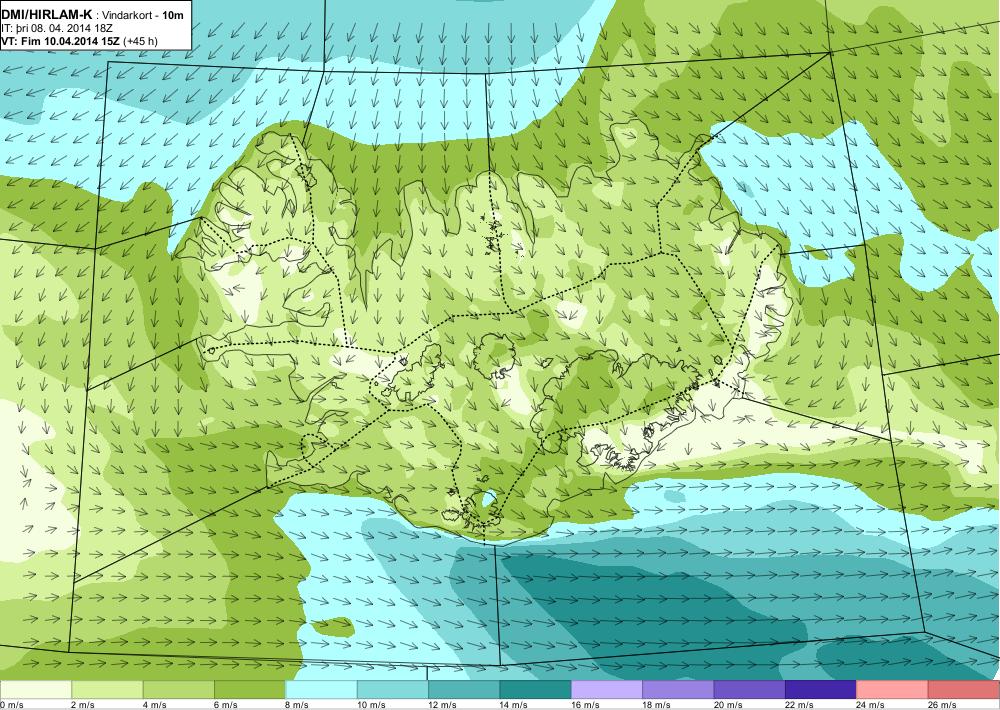Select the 'Vindarkort - 10m' map title
This screenshot has width=1000, height=710.
tap(142, 15)
